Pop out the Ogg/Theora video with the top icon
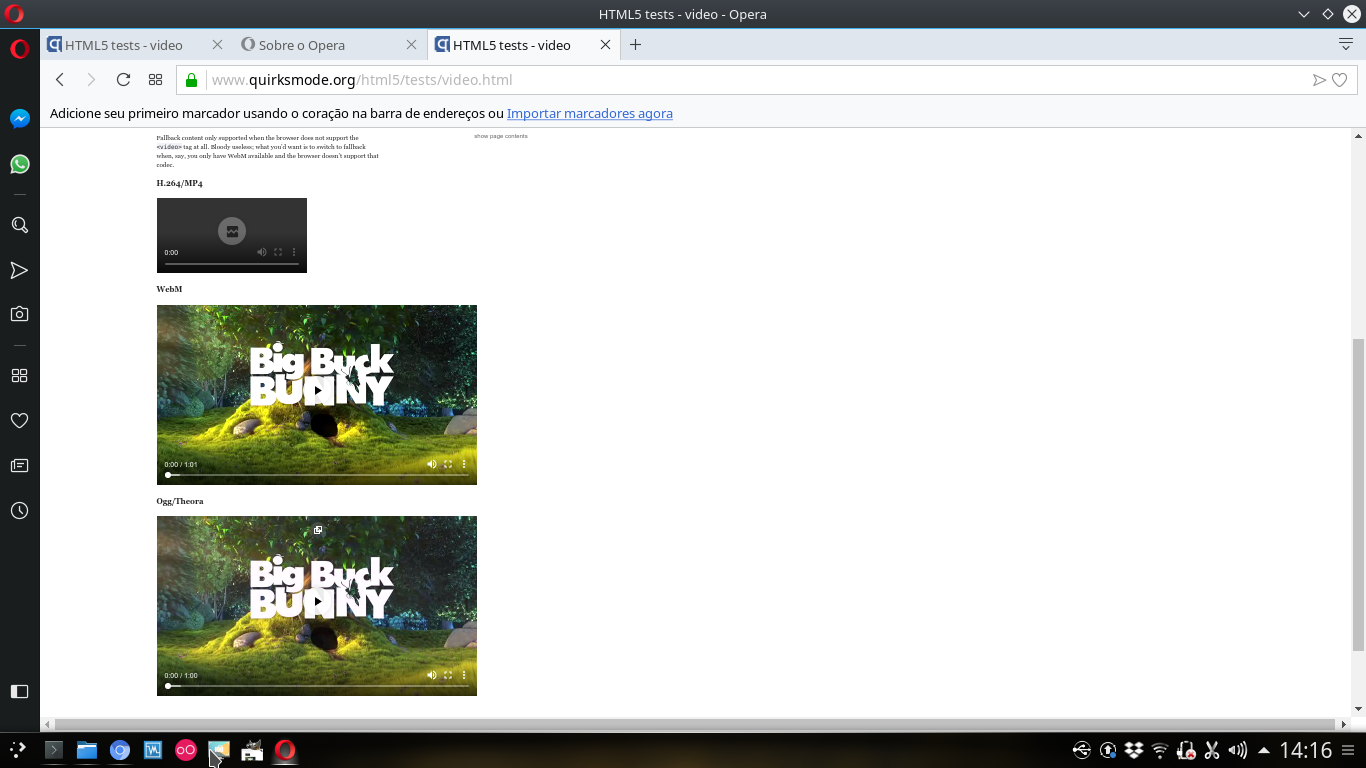Image resolution: width=1366 pixels, height=768 pixels. tap(317, 530)
